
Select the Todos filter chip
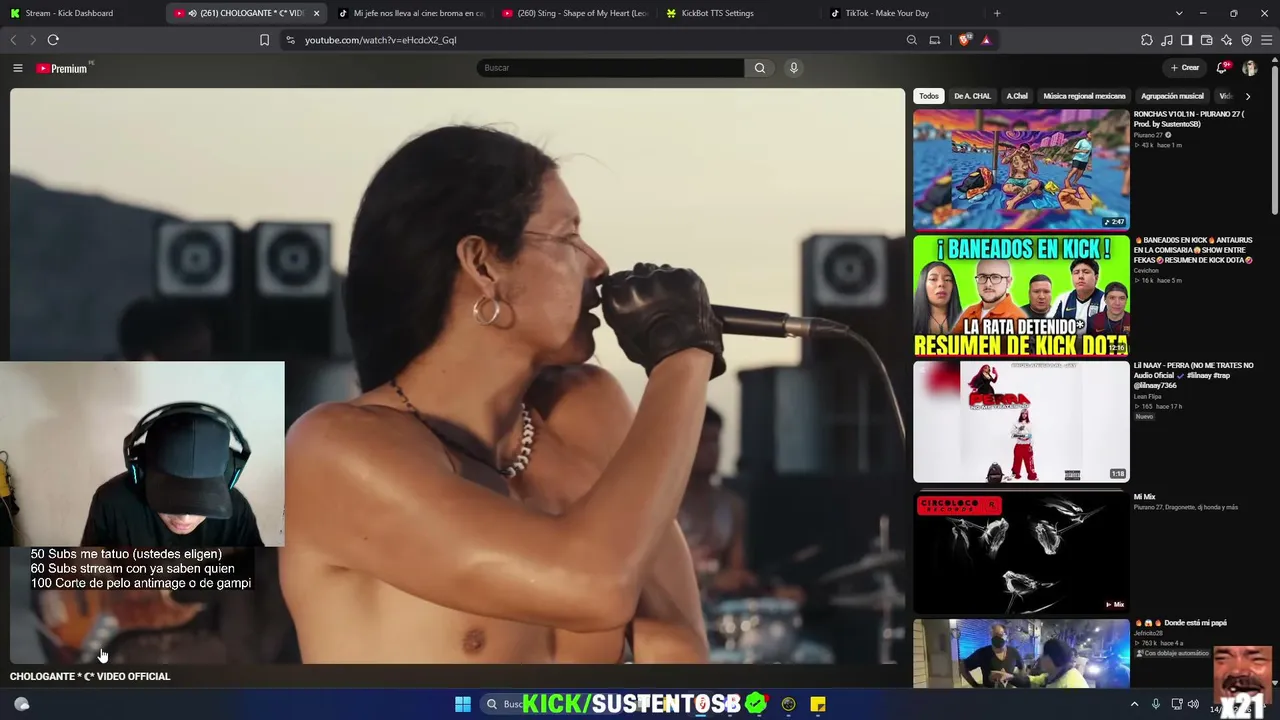(929, 96)
